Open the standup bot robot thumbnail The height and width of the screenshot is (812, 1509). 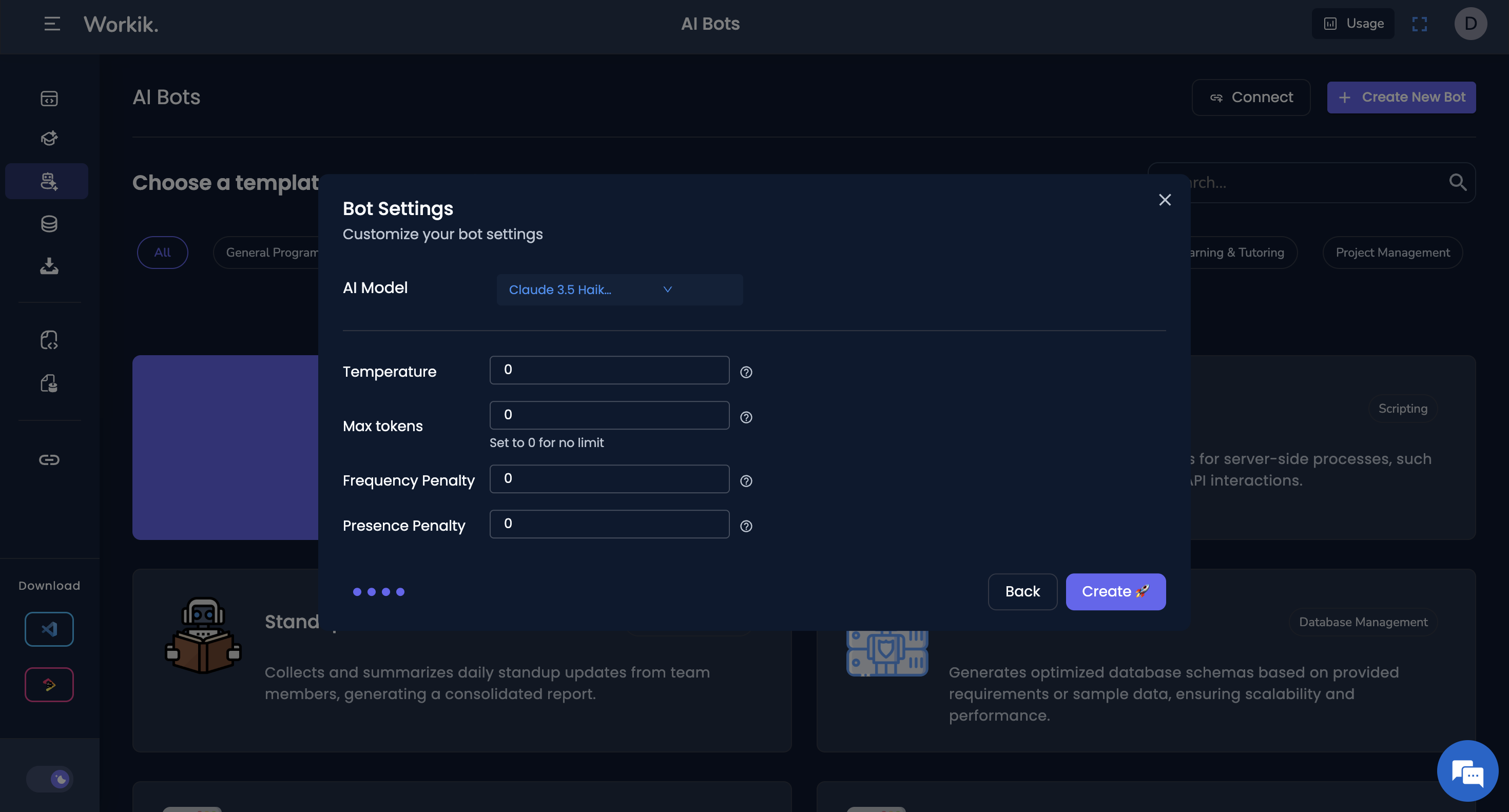pyautogui.click(x=203, y=635)
